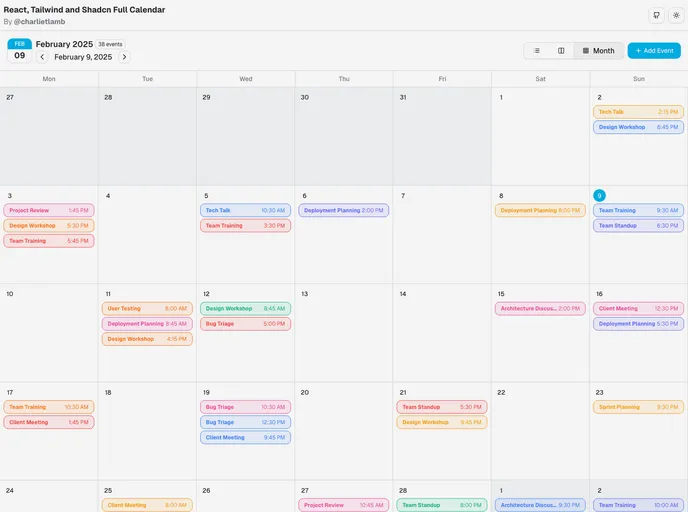Open Project Review event on the 3rd
Image resolution: width=688 pixels, height=512 pixels.
tap(49, 211)
